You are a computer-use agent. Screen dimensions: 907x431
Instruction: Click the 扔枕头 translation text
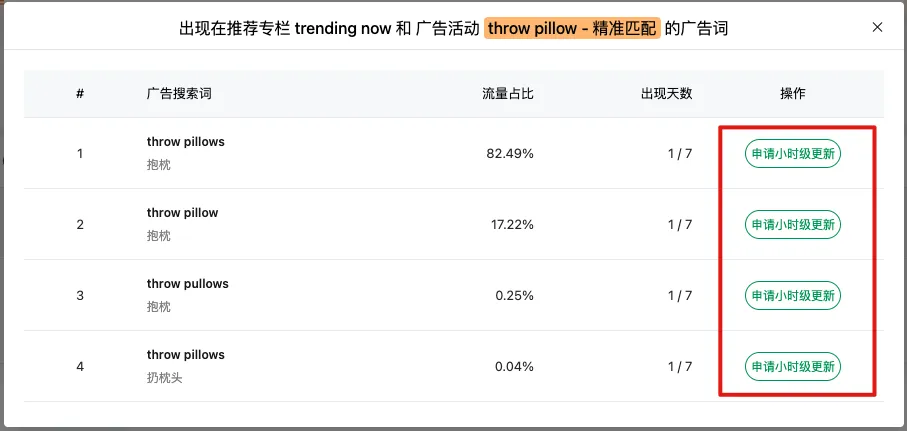tap(164, 378)
